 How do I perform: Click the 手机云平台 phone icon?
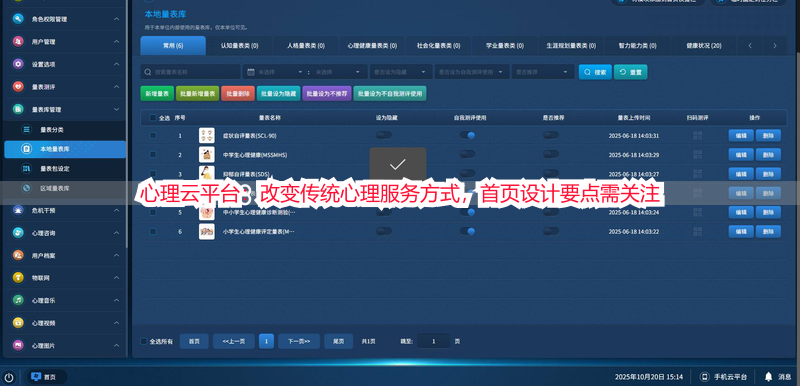[x=705, y=377]
